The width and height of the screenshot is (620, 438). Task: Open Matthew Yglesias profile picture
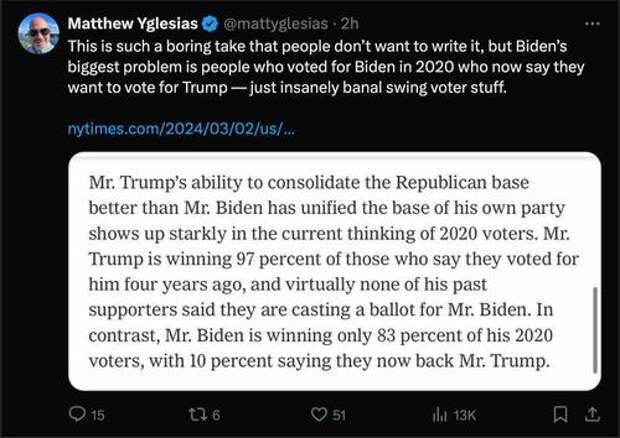tap(38, 33)
